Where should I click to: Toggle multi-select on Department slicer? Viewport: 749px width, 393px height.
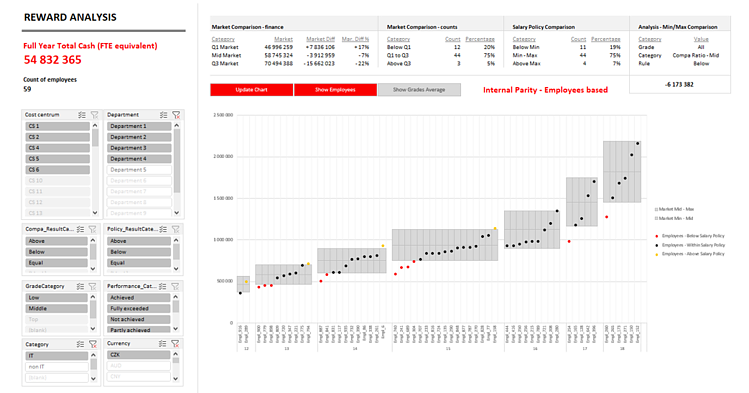pos(163,115)
